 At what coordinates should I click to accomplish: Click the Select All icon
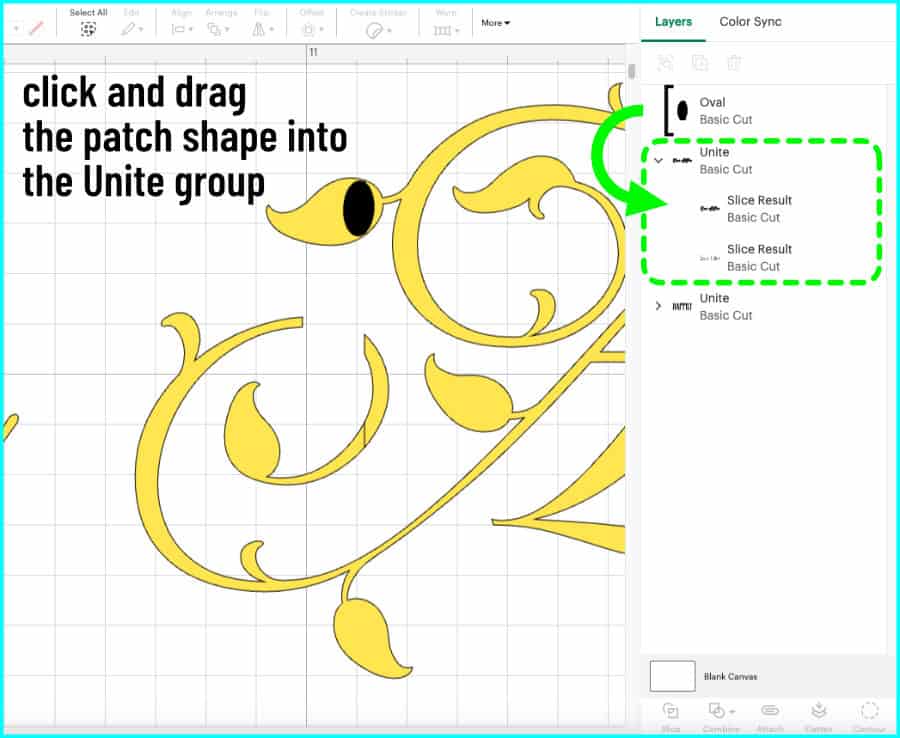(88, 29)
